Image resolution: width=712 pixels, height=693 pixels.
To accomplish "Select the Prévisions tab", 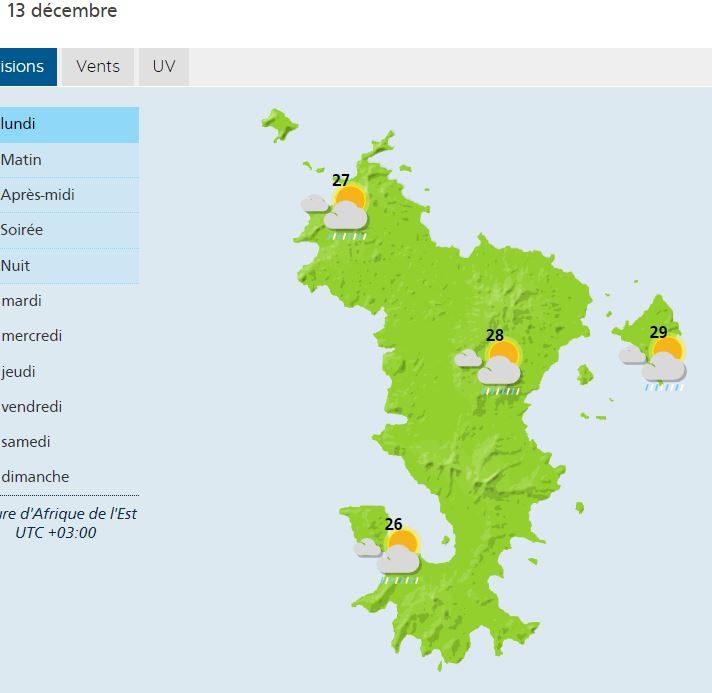I will [28, 67].
